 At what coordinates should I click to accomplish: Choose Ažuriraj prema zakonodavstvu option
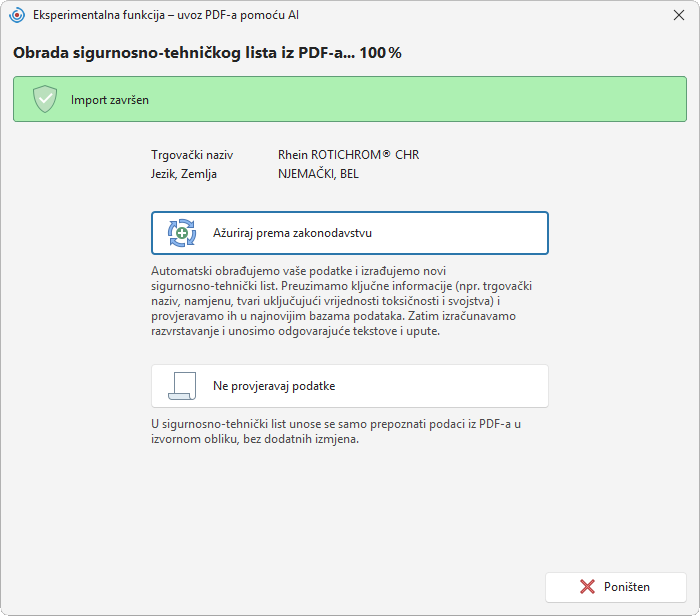click(350, 233)
